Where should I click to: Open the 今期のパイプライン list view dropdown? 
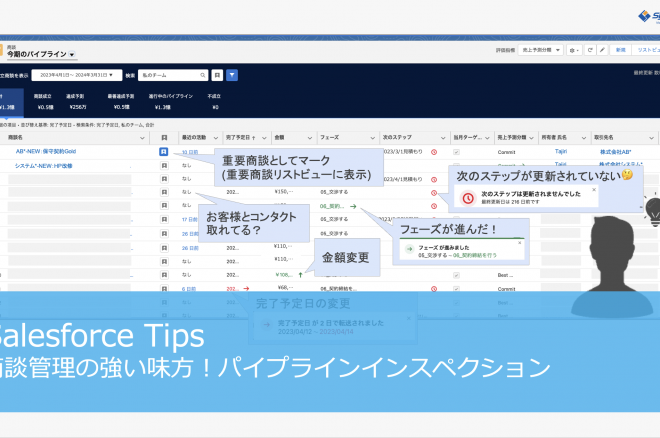point(72,55)
